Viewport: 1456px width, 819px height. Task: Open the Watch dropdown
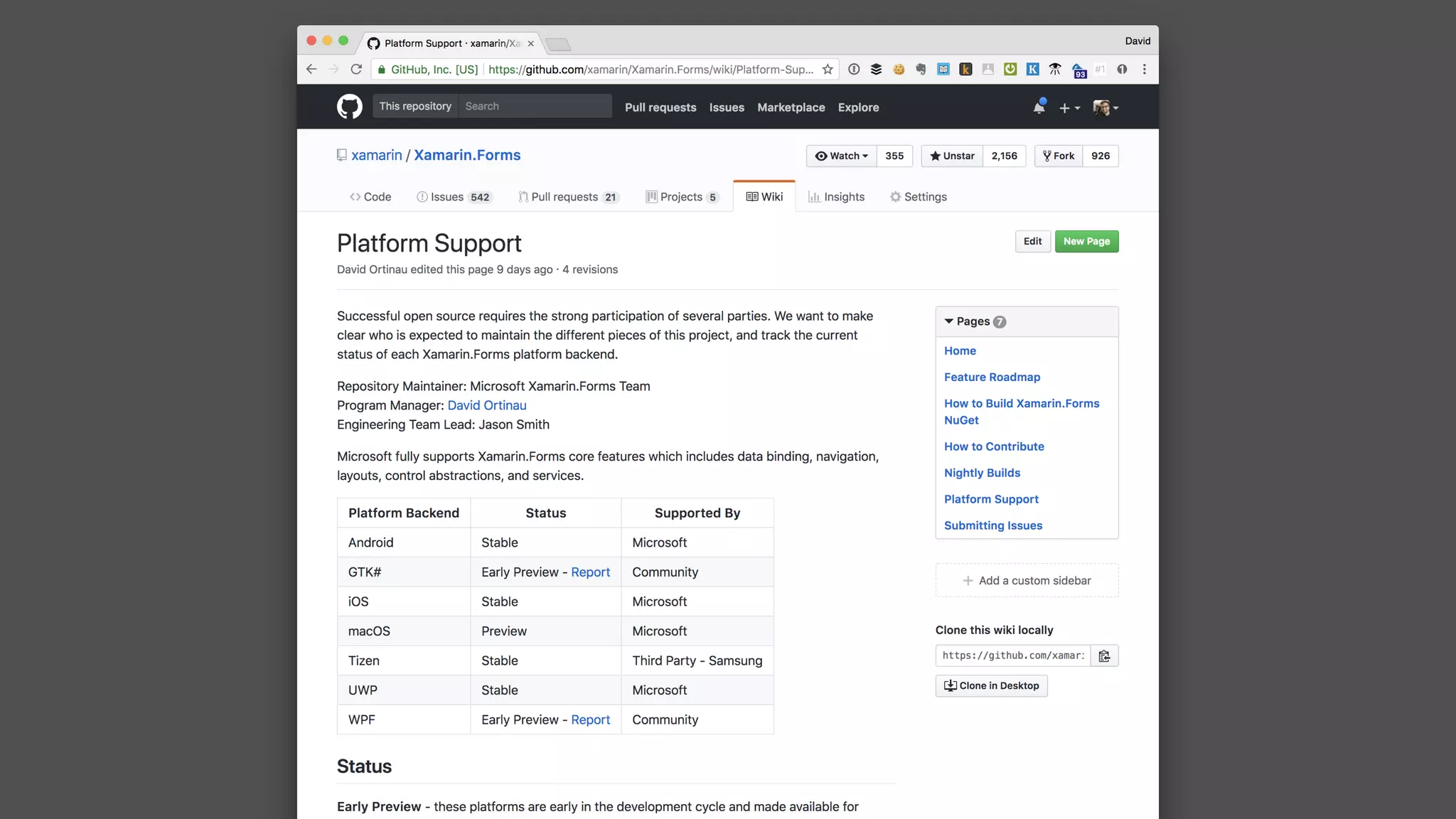pyautogui.click(x=842, y=156)
